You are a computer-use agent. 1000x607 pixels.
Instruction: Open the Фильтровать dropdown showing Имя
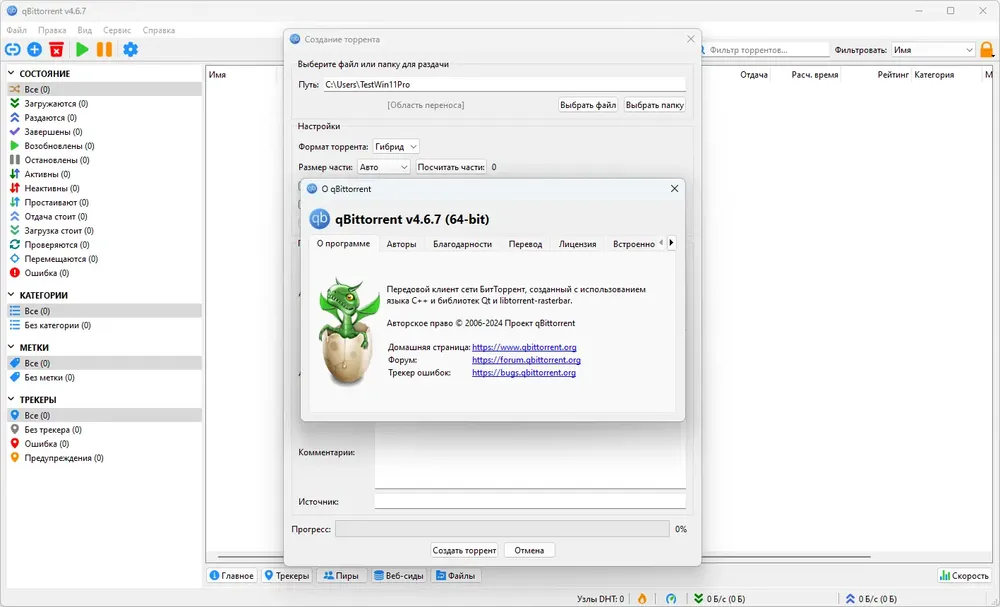coord(933,50)
